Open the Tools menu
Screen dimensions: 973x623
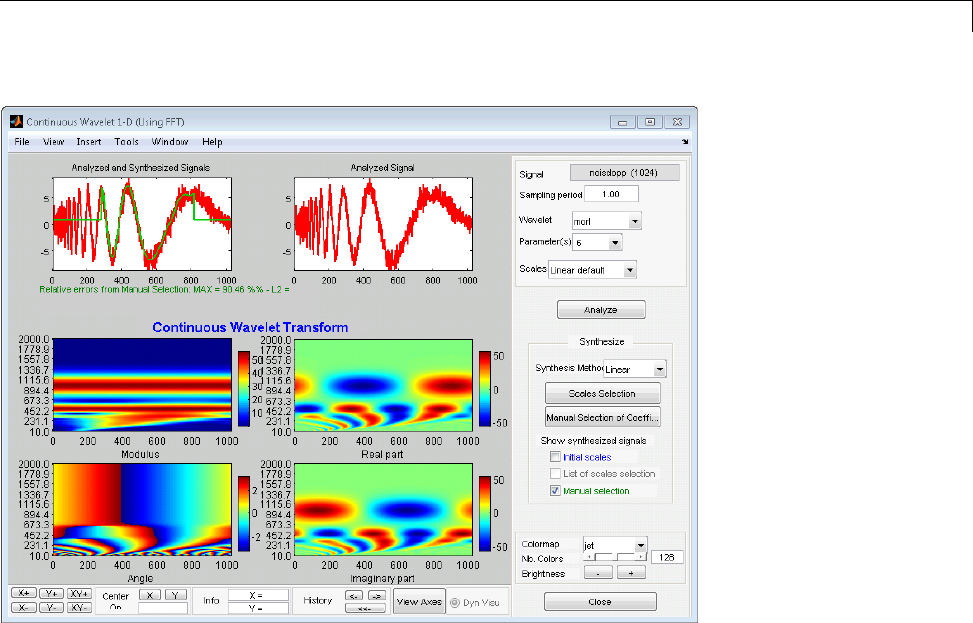tap(126, 142)
